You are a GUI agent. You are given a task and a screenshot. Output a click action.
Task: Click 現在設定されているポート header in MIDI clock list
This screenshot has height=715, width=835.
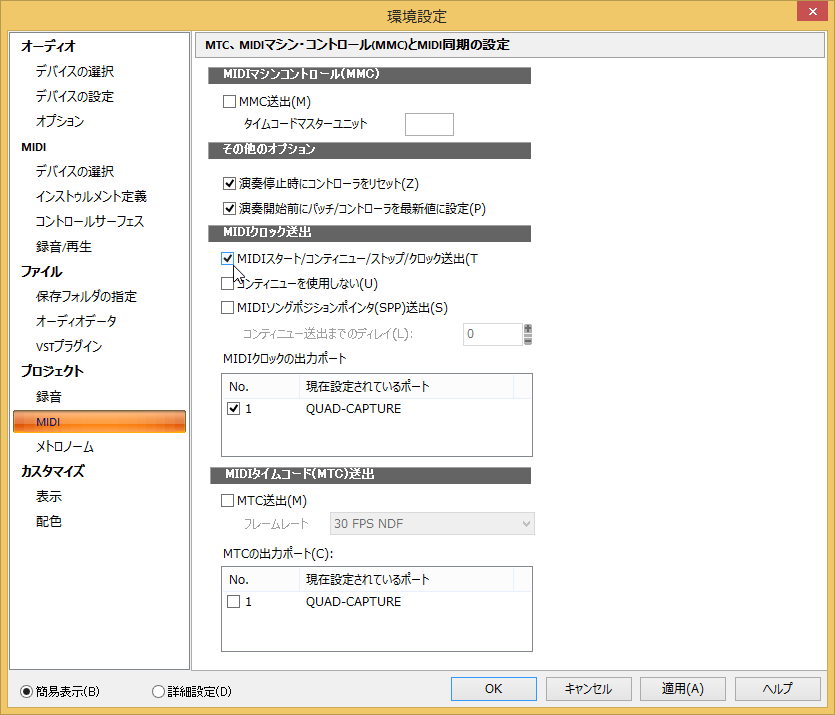click(x=407, y=387)
